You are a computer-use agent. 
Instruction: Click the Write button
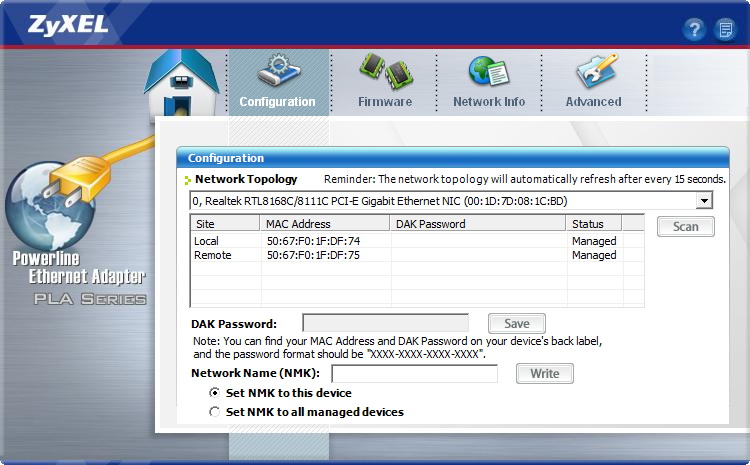click(544, 374)
